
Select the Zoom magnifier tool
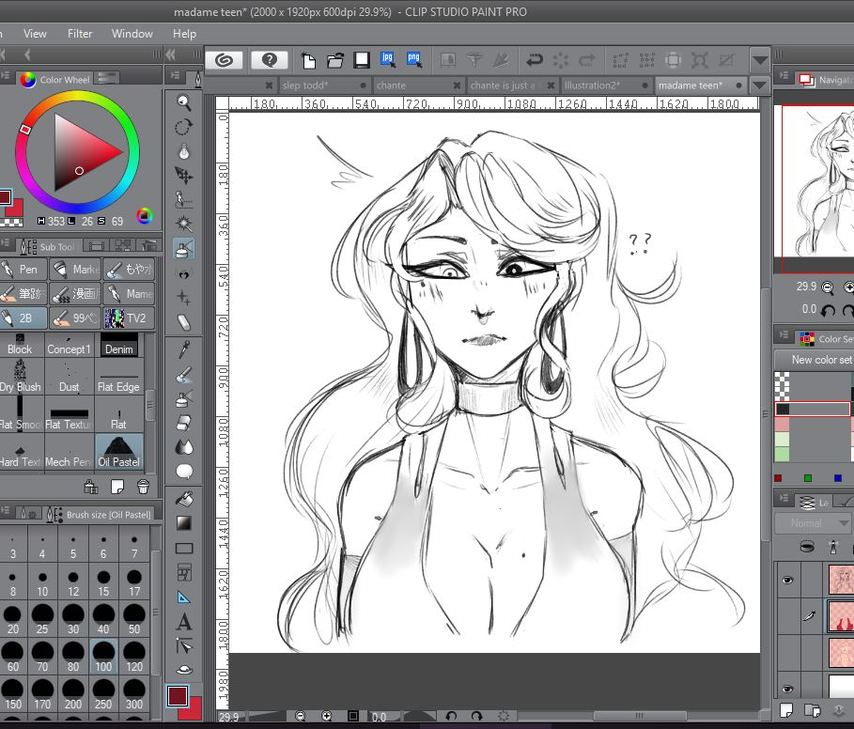[183, 102]
